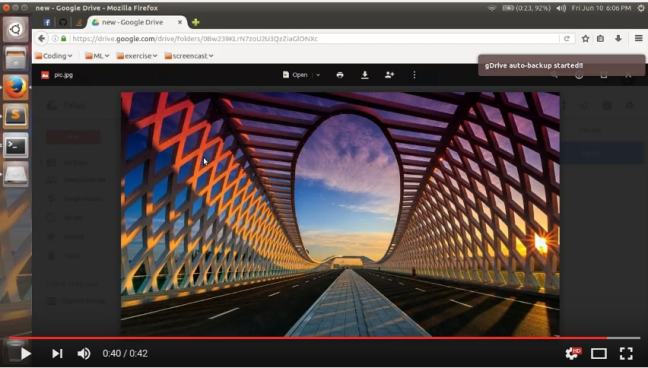The image size is (648, 368).
Task: Share pic.jpg with add people icon
Action: 389,75
